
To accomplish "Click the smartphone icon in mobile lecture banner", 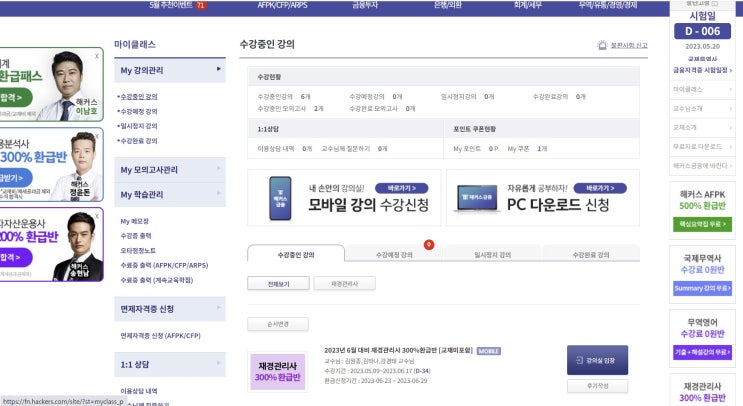I will pos(280,198).
